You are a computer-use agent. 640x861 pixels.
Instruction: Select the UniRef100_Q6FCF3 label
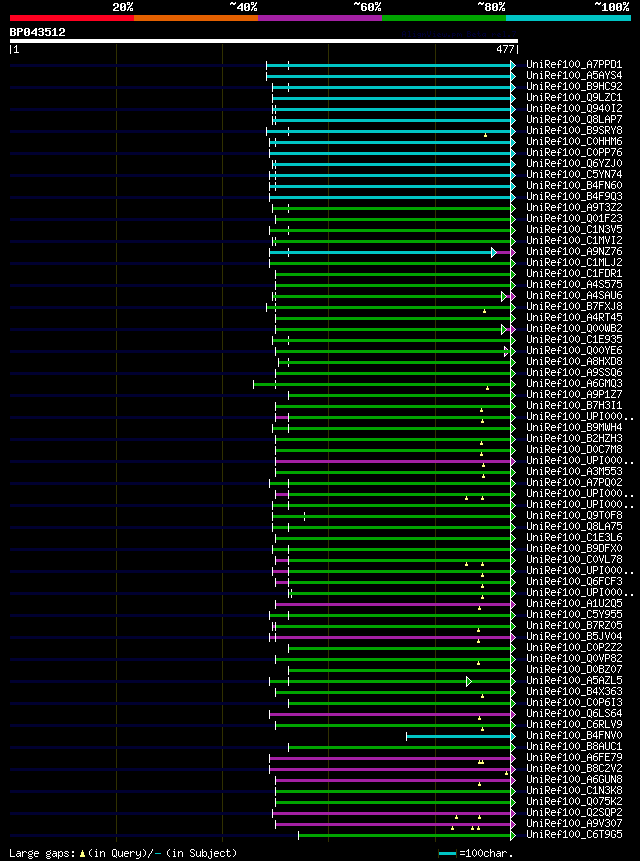(x=574, y=581)
